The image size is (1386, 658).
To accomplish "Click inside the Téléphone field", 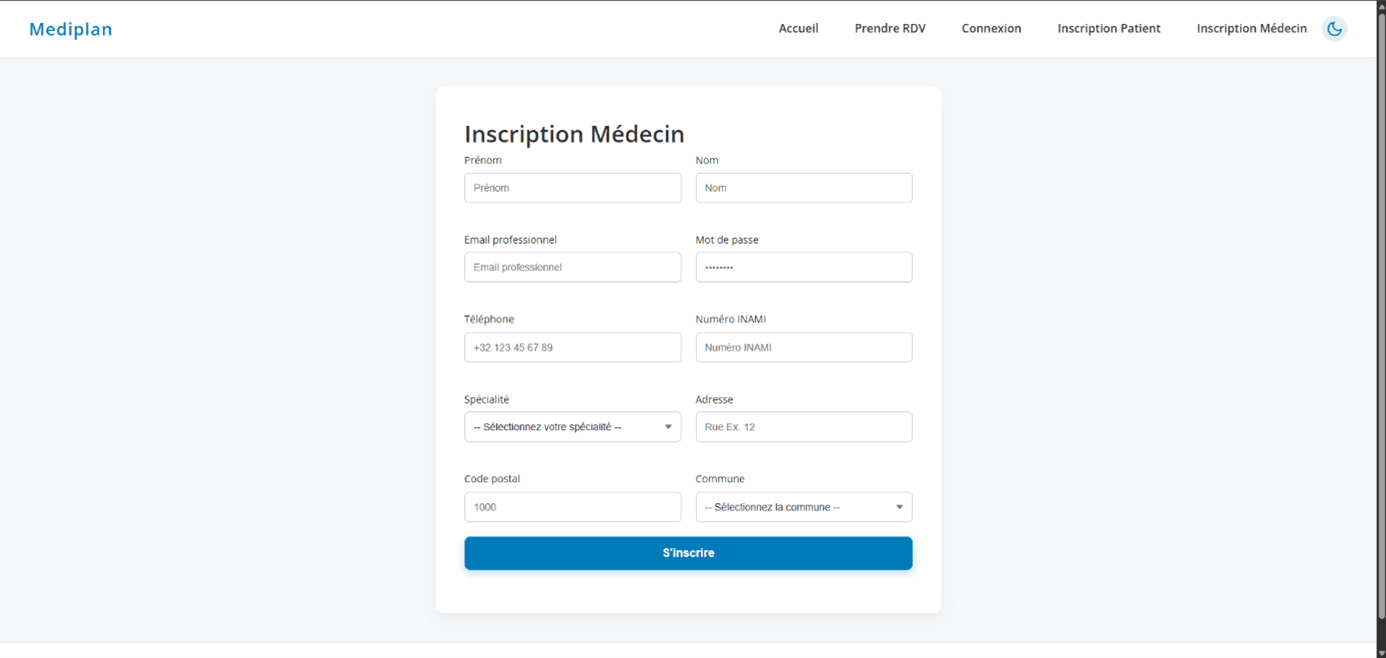I will pos(572,347).
